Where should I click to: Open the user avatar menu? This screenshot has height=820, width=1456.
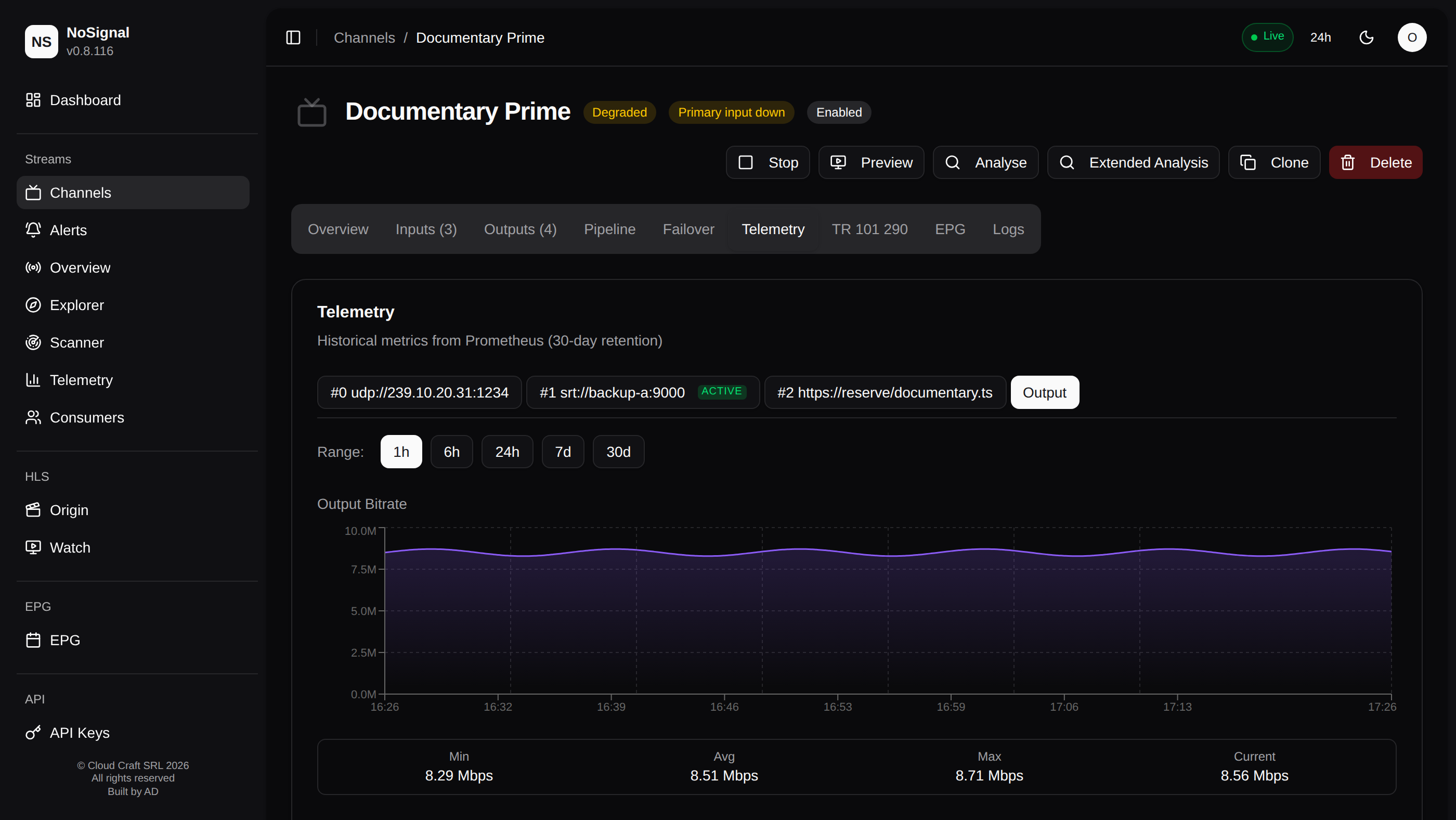[x=1412, y=37]
